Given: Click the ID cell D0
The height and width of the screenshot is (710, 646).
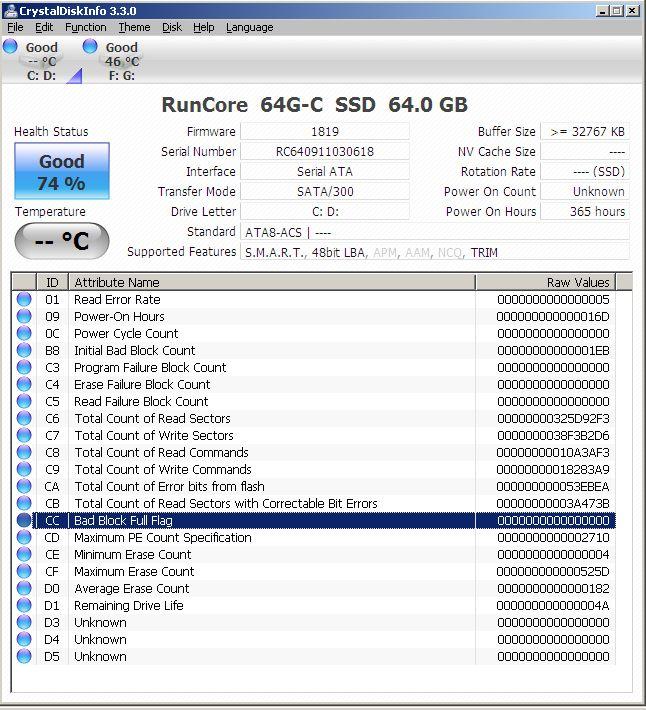Looking at the screenshot, I should [52, 589].
